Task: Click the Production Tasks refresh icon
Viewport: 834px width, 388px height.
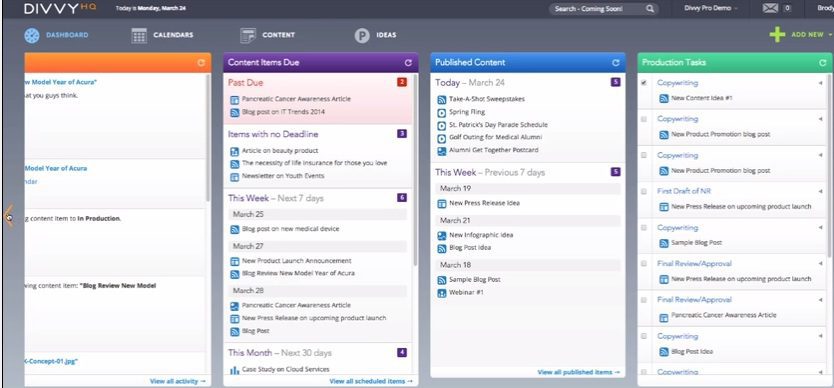Action: [822, 63]
